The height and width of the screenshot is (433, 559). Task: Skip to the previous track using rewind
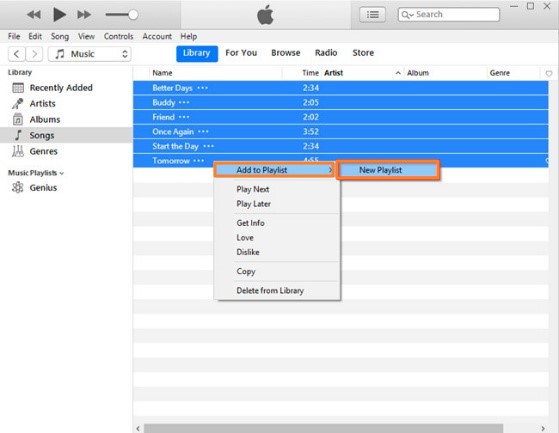(x=34, y=15)
